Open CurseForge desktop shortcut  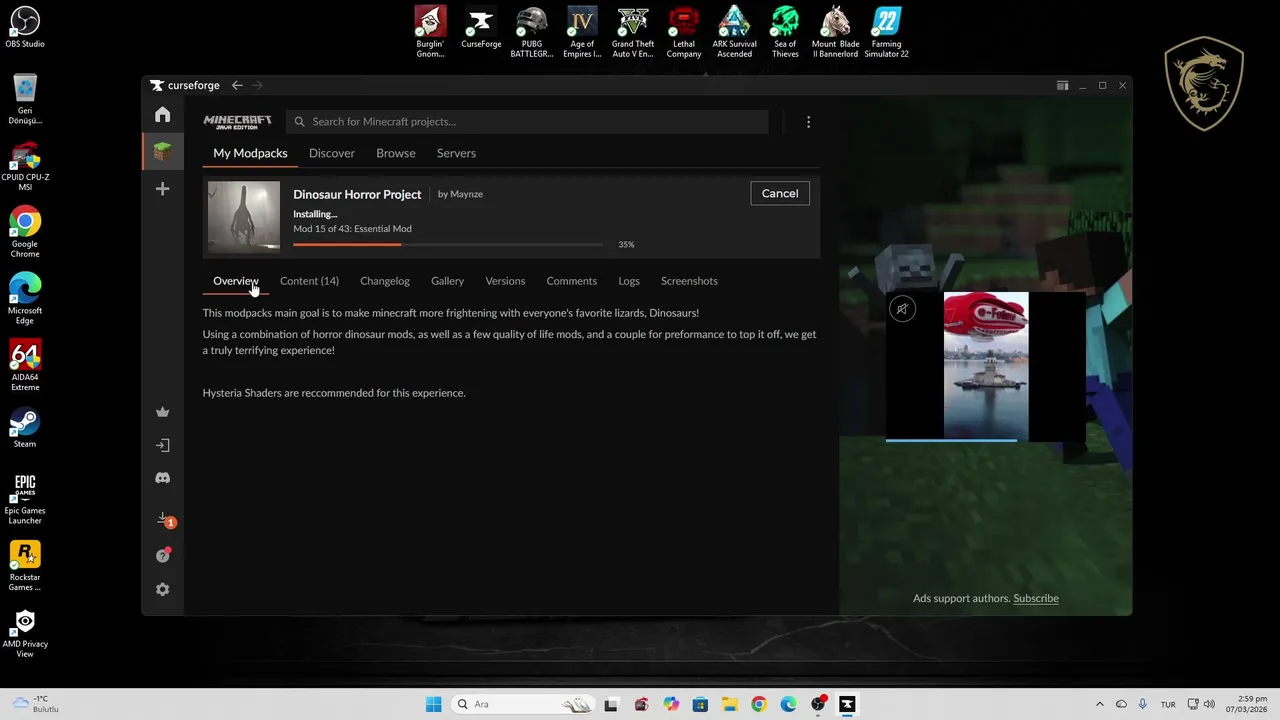[481, 27]
